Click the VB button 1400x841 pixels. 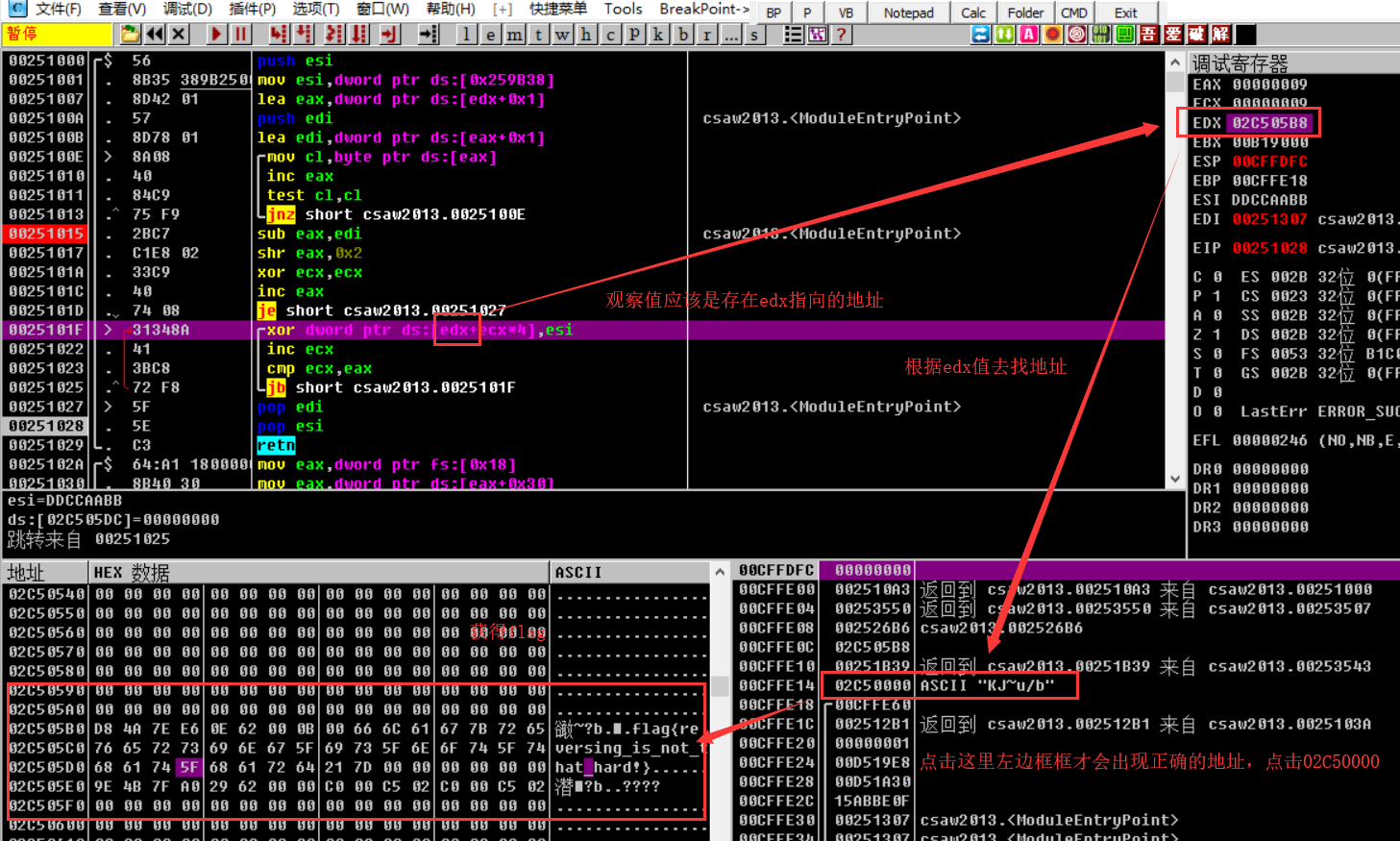click(x=846, y=12)
